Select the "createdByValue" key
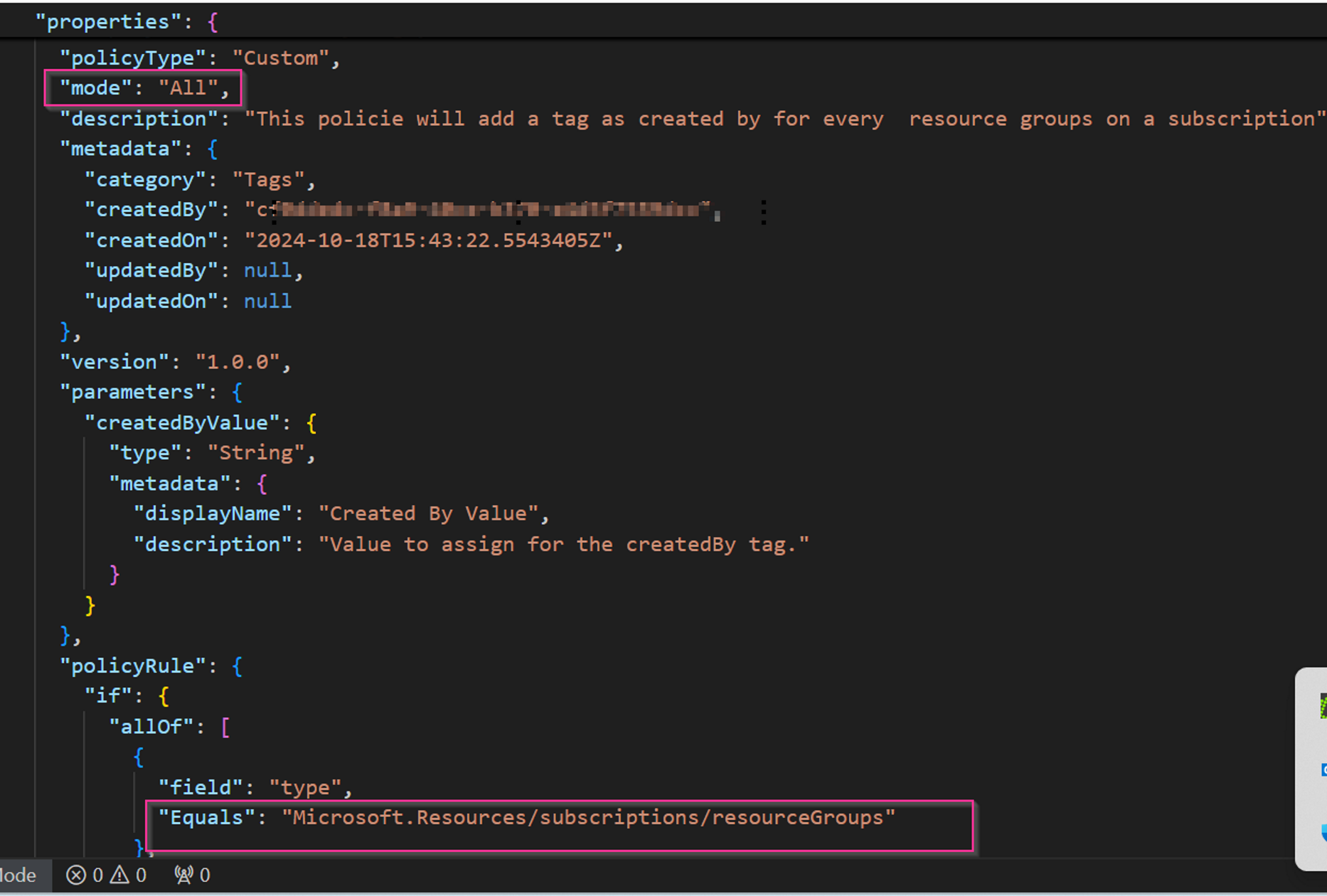This screenshot has width=1327, height=896. [183, 422]
